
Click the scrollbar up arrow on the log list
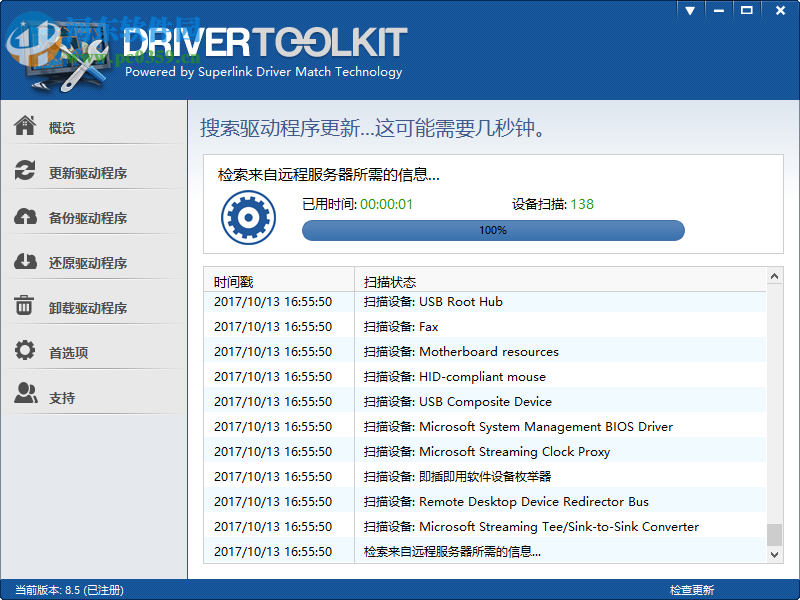(773, 277)
